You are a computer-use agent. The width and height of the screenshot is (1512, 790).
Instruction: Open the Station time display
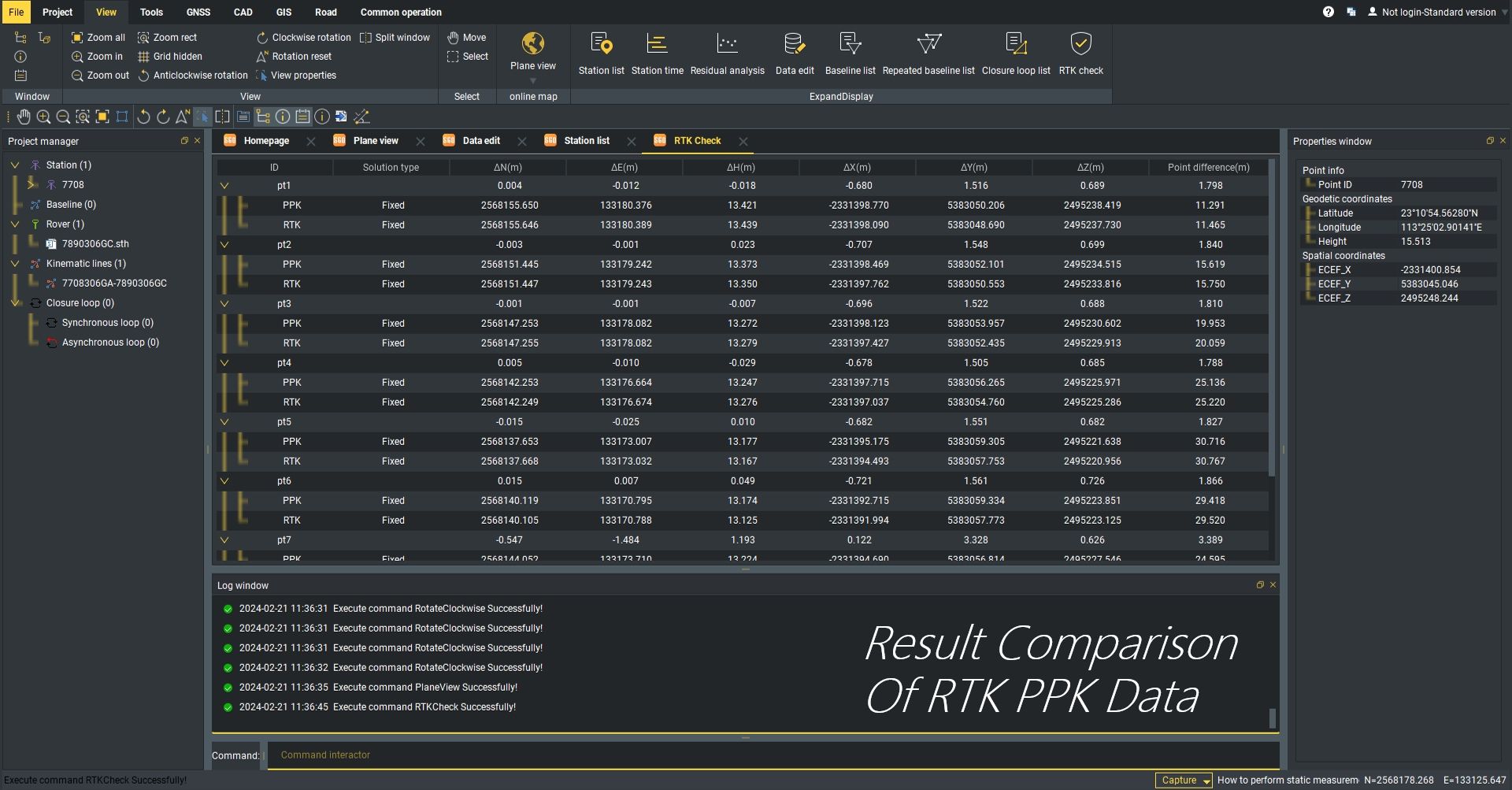[657, 54]
